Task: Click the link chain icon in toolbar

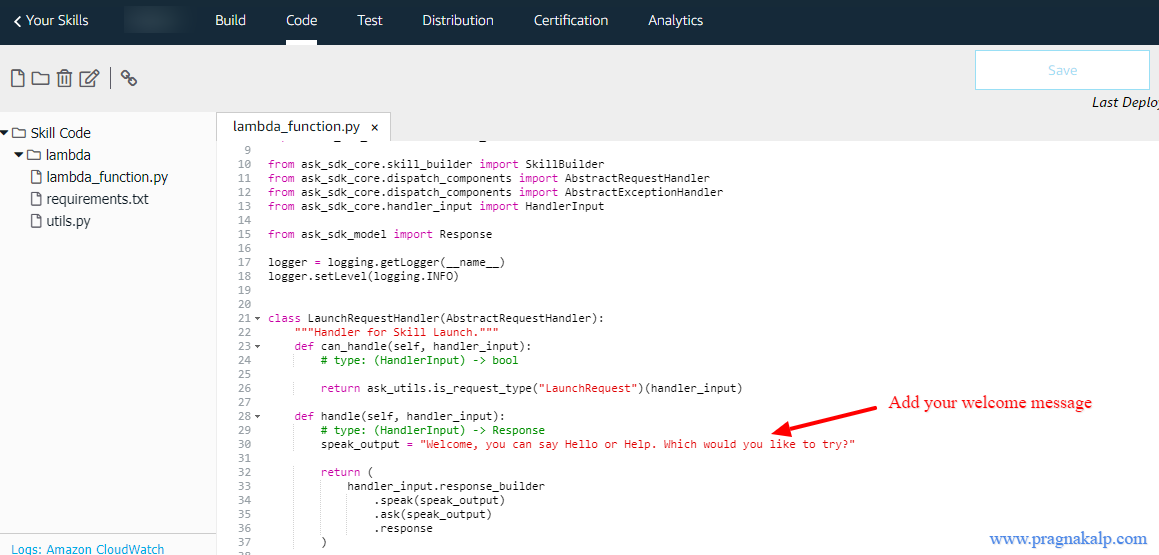Action: pos(129,78)
